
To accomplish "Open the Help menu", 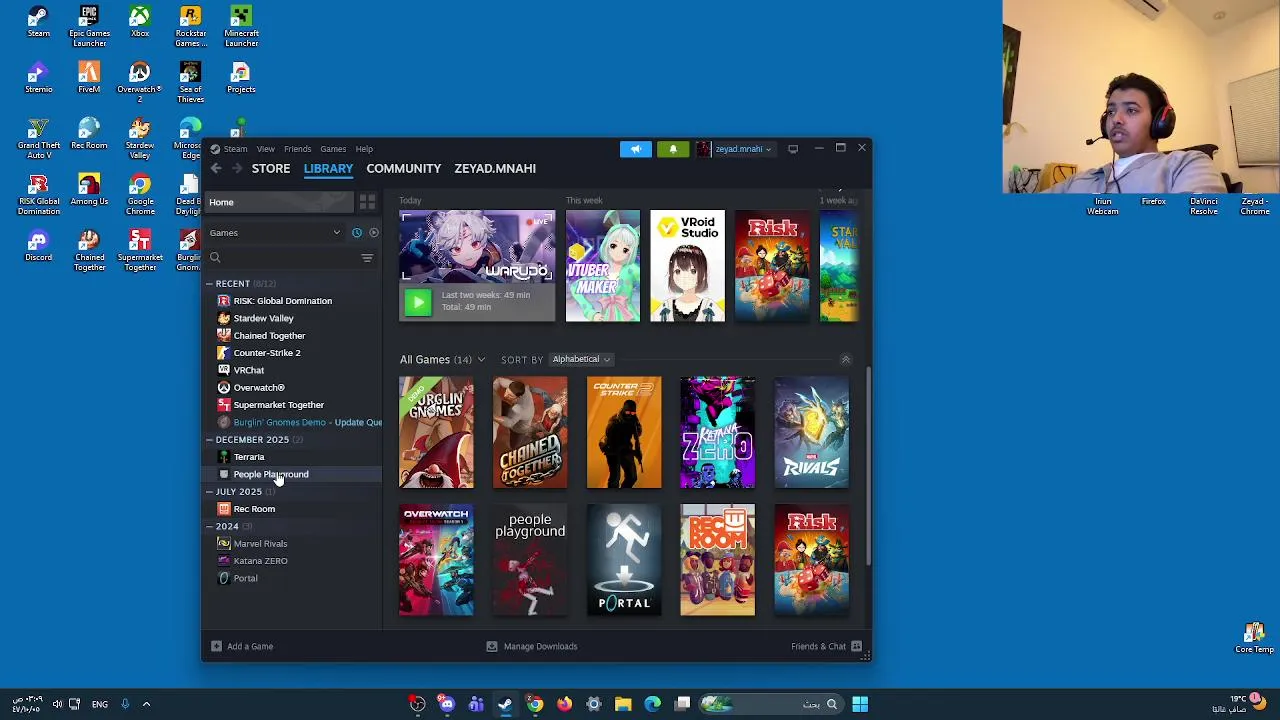I will (x=364, y=149).
